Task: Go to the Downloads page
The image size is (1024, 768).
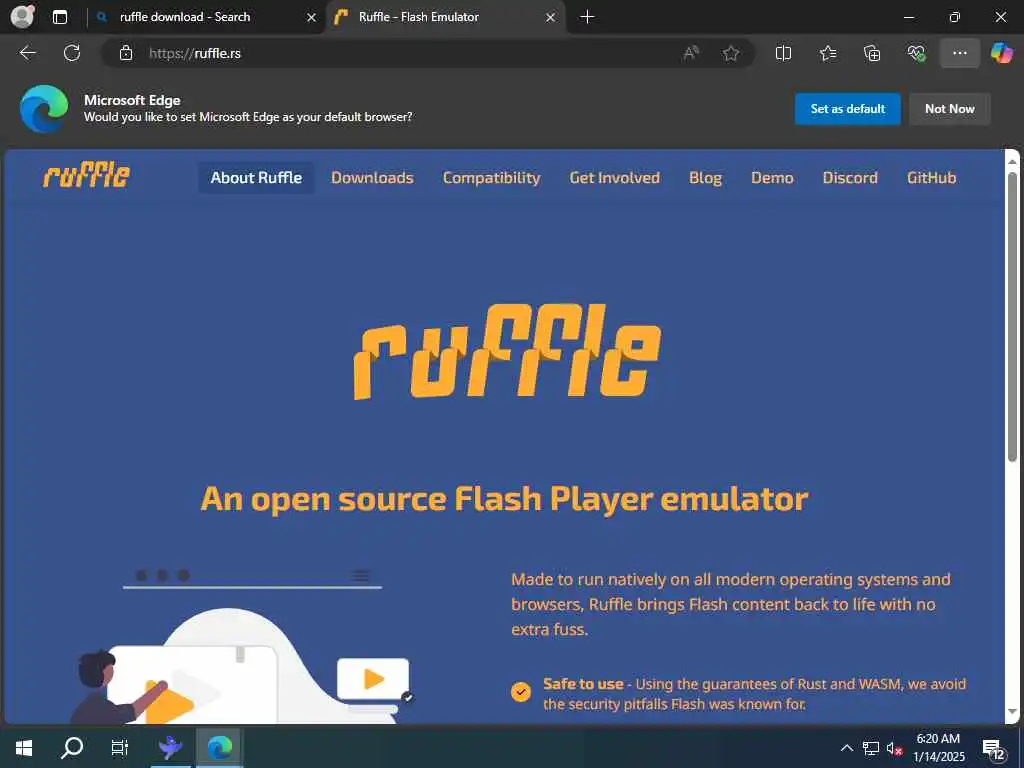Action: (372, 178)
